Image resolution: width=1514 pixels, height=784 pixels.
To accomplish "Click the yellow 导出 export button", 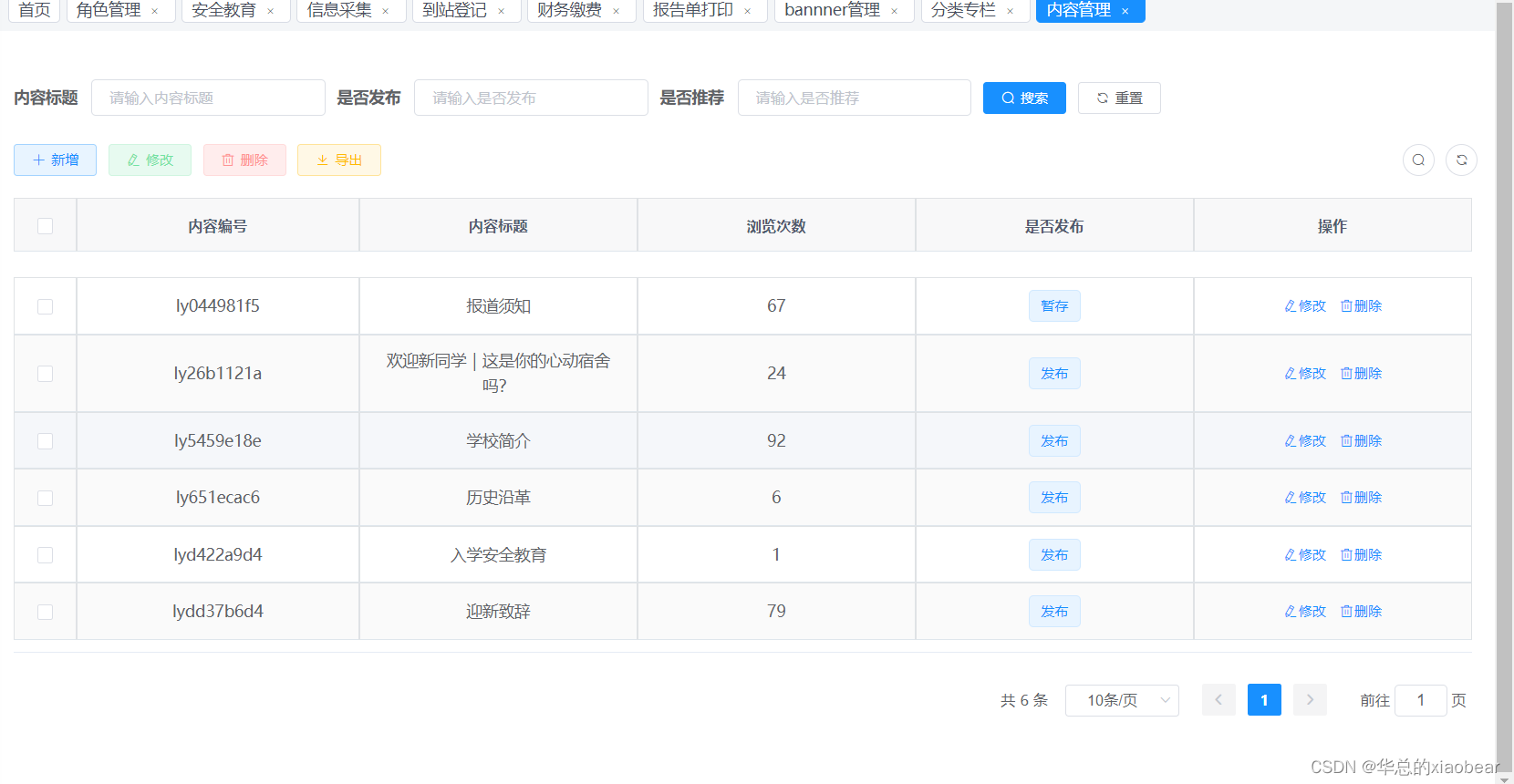I will pos(339,160).
